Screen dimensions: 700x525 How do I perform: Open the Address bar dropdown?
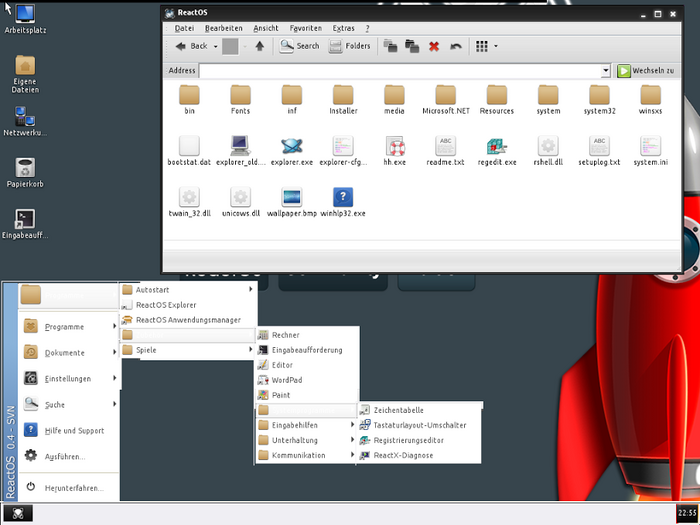606,71
